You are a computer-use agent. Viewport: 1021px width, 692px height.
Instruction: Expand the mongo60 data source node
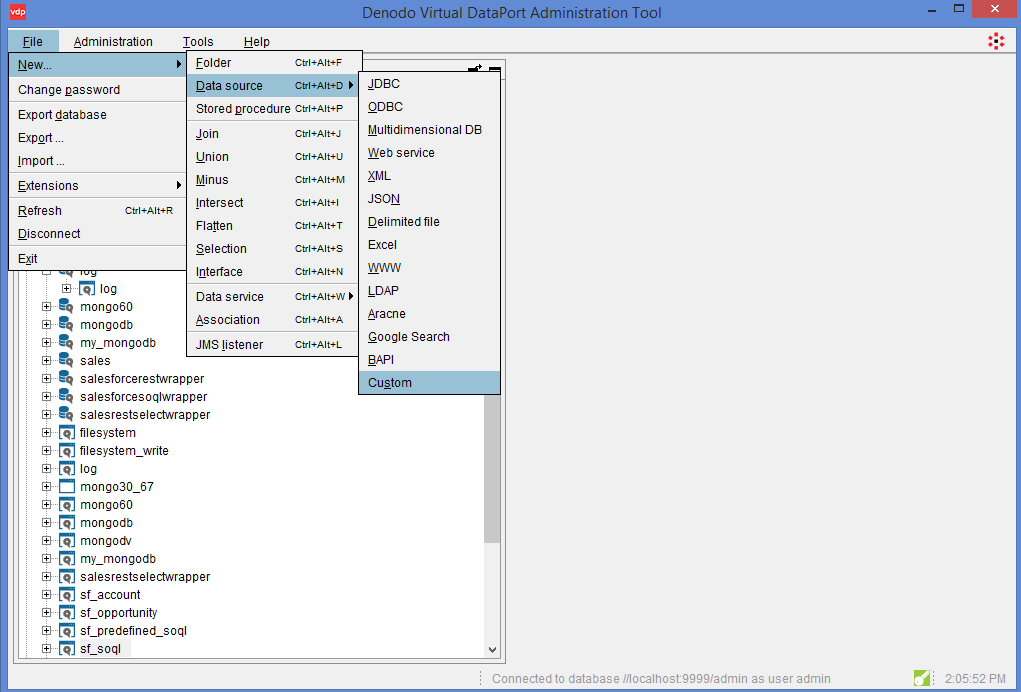(x=46, y=306)
